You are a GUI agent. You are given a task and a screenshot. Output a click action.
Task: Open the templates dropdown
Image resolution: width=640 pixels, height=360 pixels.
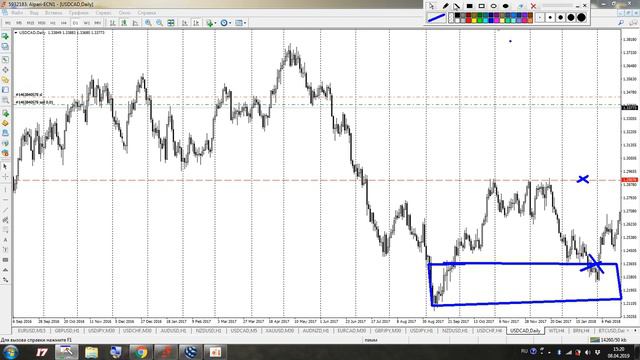[240, 23]
